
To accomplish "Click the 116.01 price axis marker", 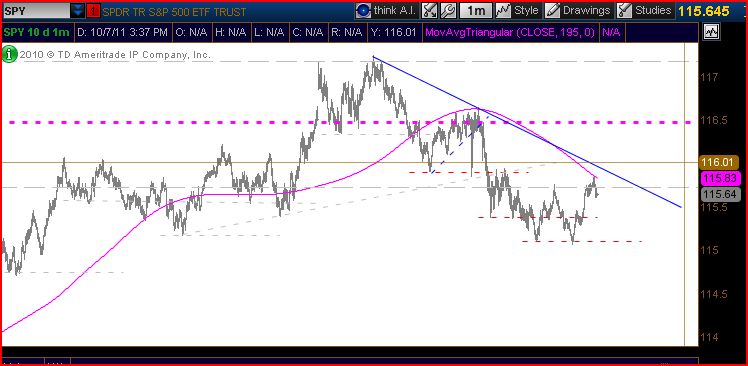I will (x=719, y=162).
